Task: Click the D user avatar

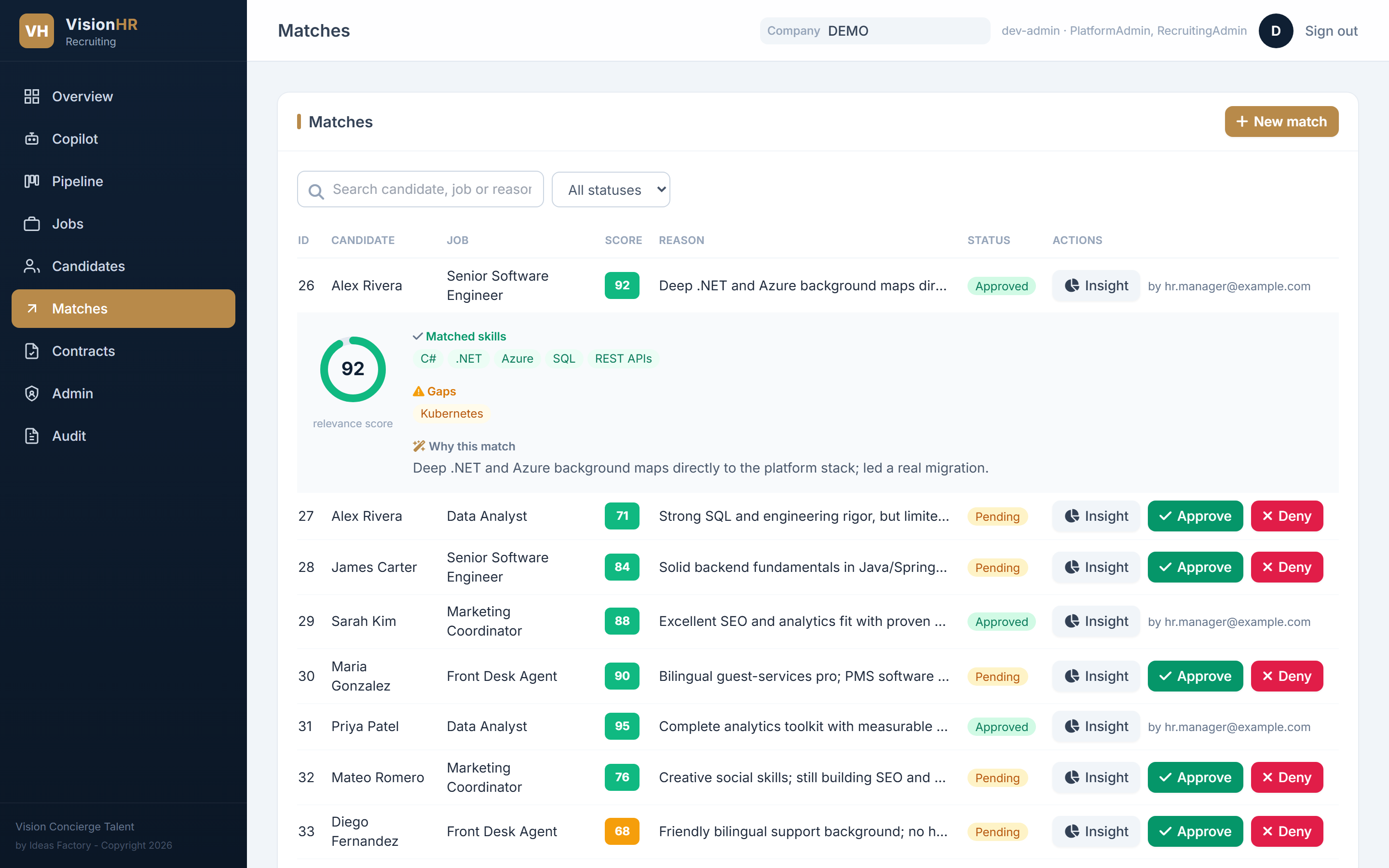Action: coord(1275,31)
